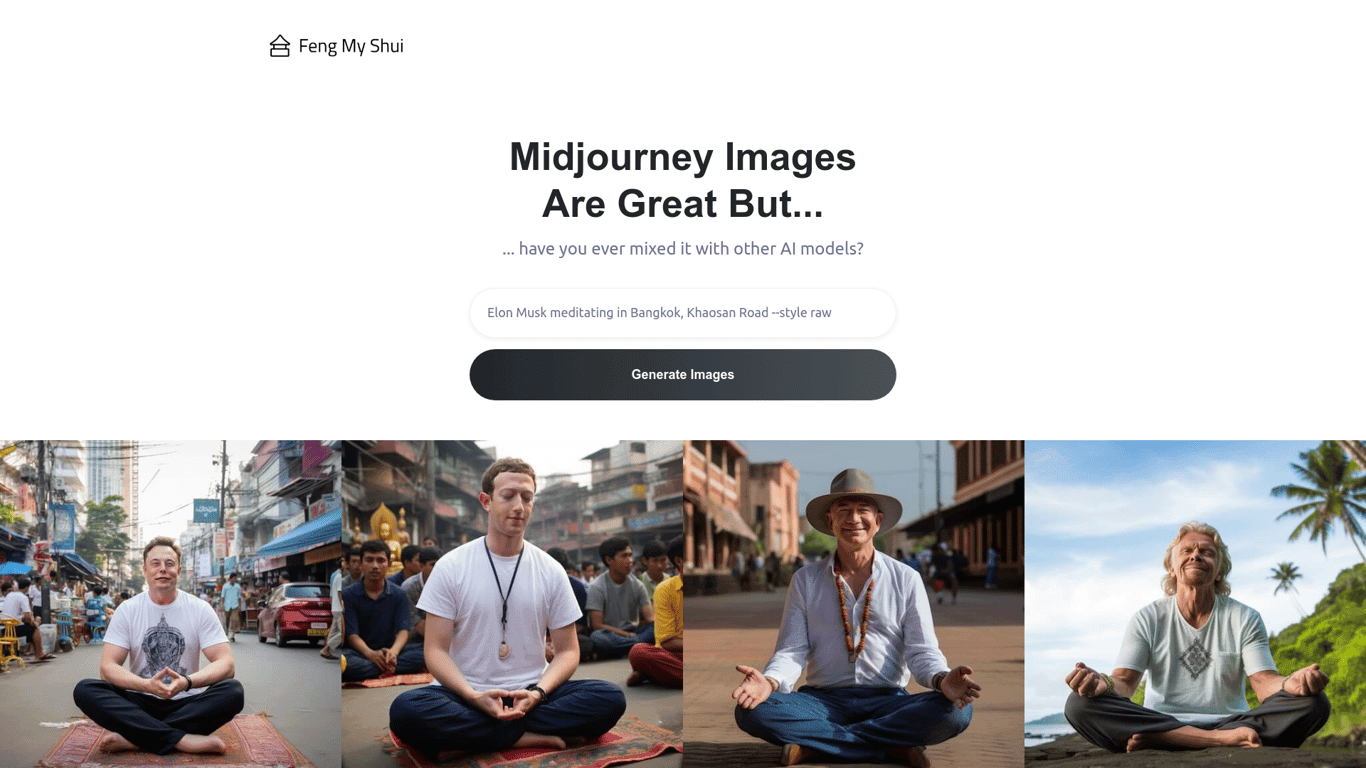Viewport: 1366px width, 768px height.
Task: Select the "Midjourney Images Are Great But..." headline
Action: pos(683,180)
